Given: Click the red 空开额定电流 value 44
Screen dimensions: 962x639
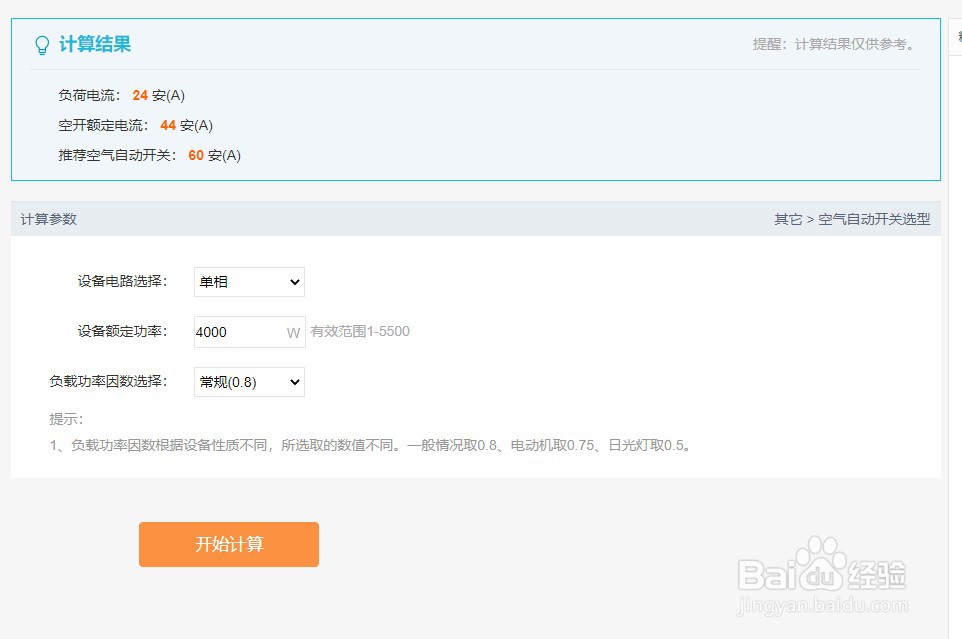Looking at the screenshot, I should click(168, 125).
